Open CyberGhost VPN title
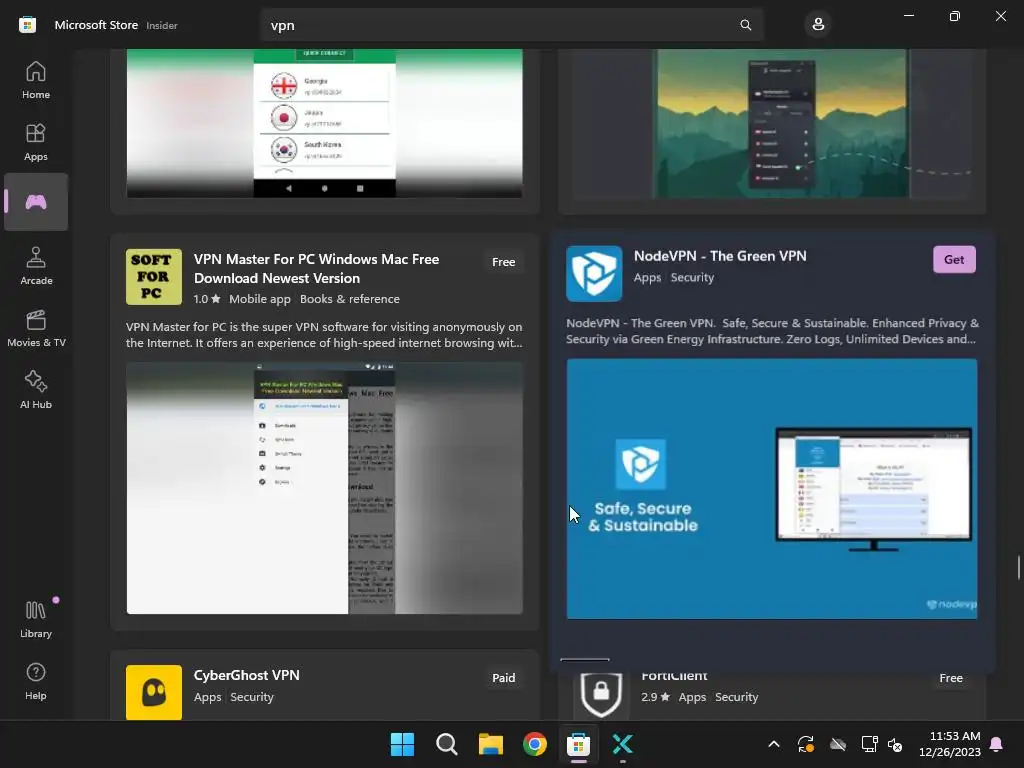This screenshot has width=1024, height=768. coord(247,675)
